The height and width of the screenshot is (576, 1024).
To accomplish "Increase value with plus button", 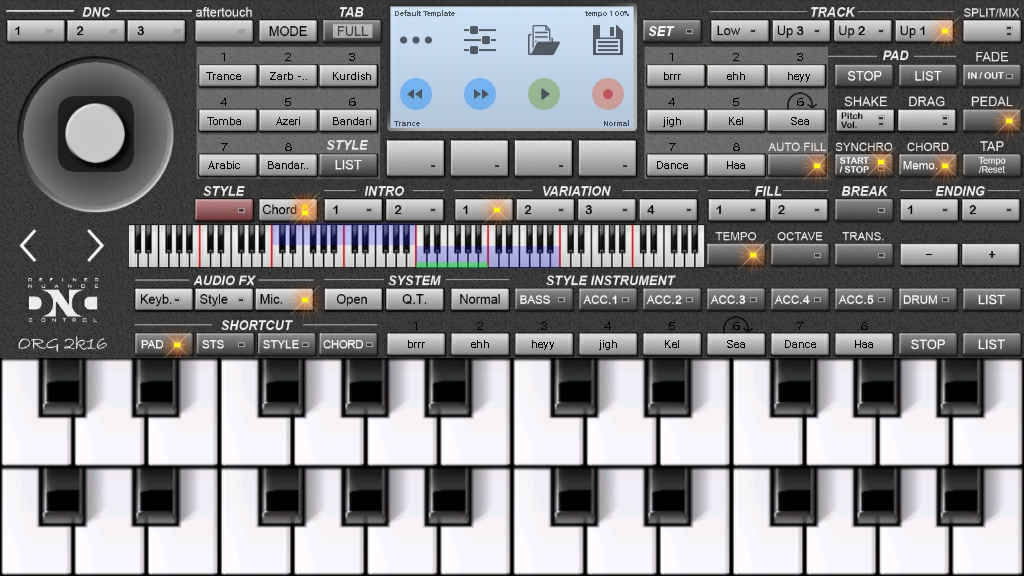I will (991, 255).
